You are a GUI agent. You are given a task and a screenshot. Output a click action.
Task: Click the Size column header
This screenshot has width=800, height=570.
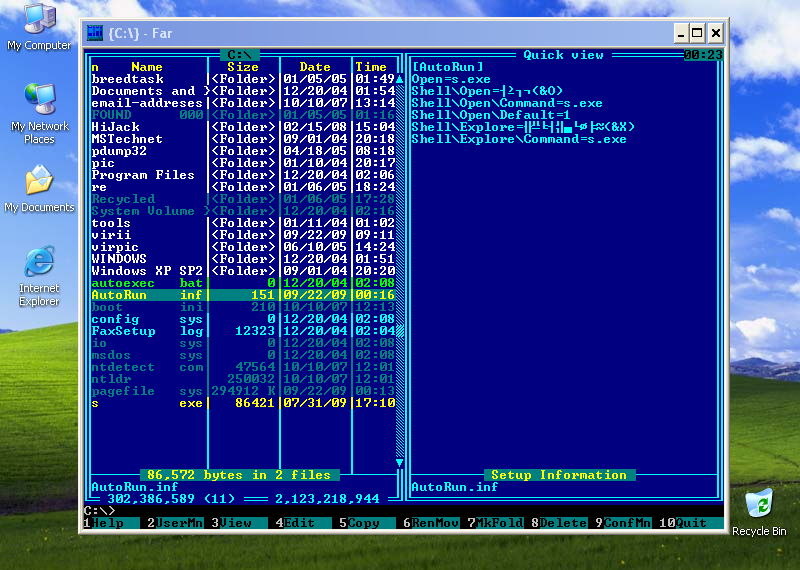pos(243,67)
